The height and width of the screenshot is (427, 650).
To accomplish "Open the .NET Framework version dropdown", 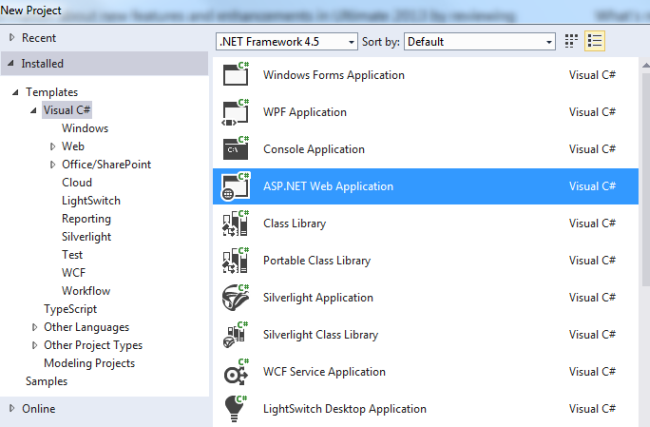I will (x=286, y=42).
